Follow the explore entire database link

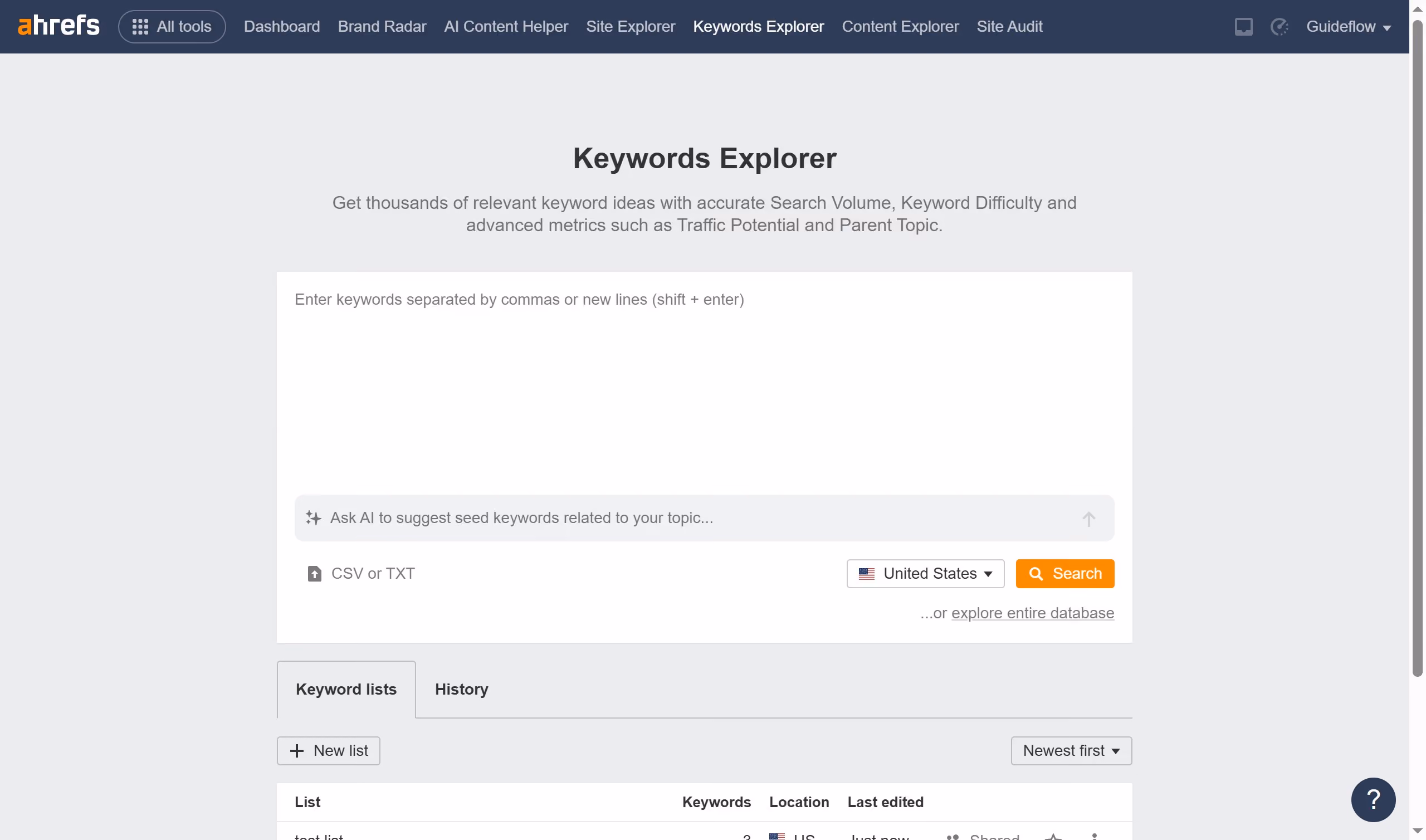[x=1032, y=613]
